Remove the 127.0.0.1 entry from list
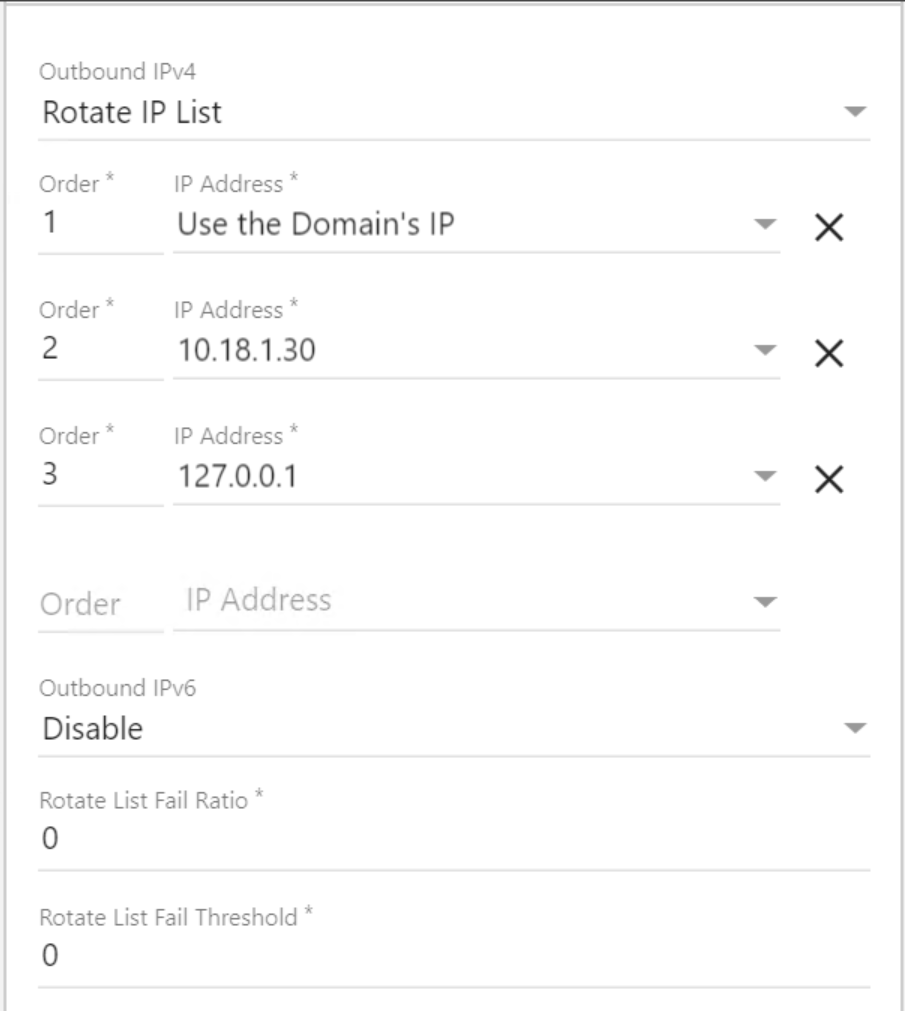Image resolution: width=905 pixels, height=1011 pixels. (x=829, y=480)
